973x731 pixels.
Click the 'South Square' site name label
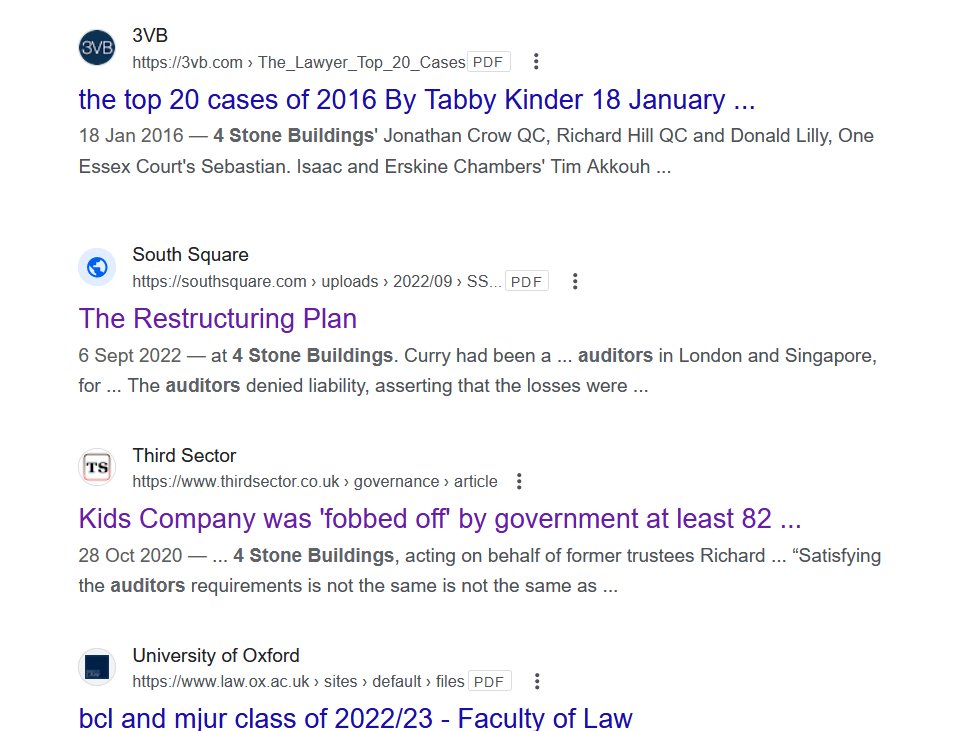[x=190, y=254]
